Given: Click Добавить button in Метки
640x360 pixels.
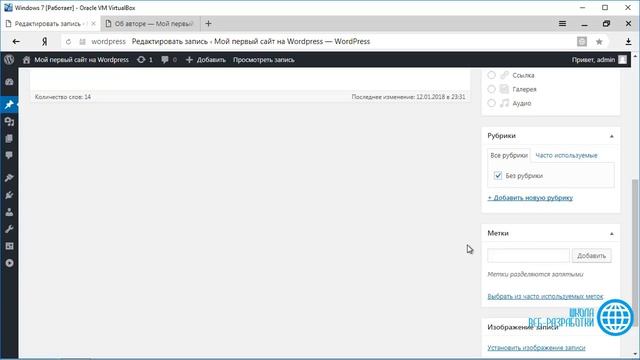Looking at the screenshot, I should coord(591,256).
